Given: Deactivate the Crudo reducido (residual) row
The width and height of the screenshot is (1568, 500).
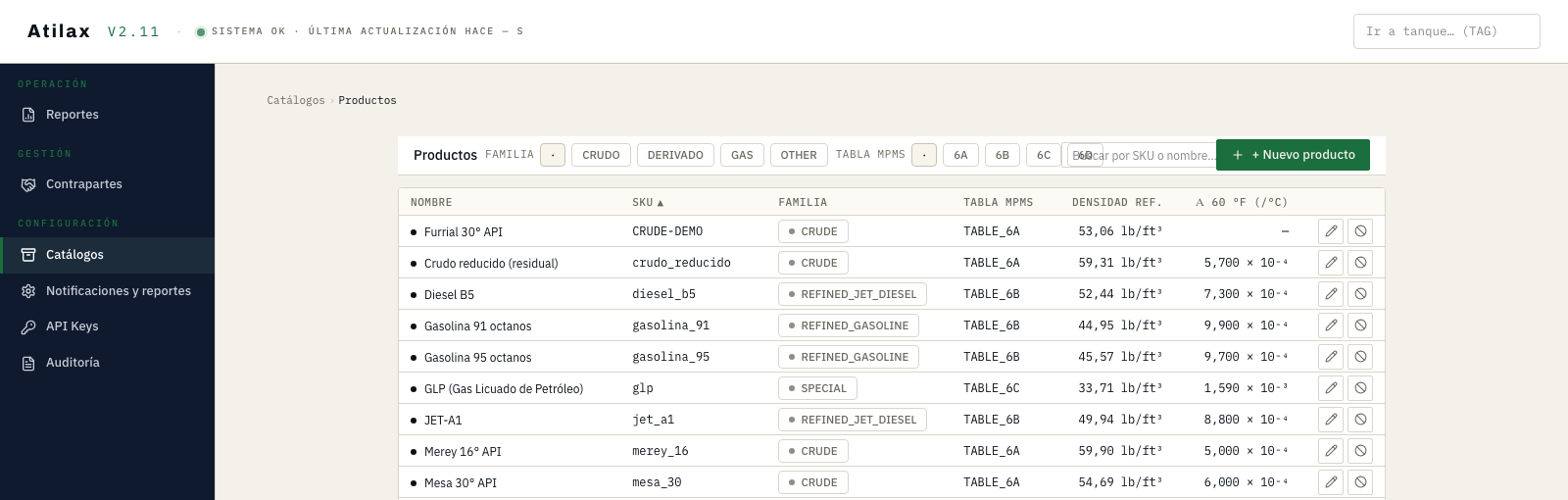Looking at the screenshot, I should pos(1360,263).
